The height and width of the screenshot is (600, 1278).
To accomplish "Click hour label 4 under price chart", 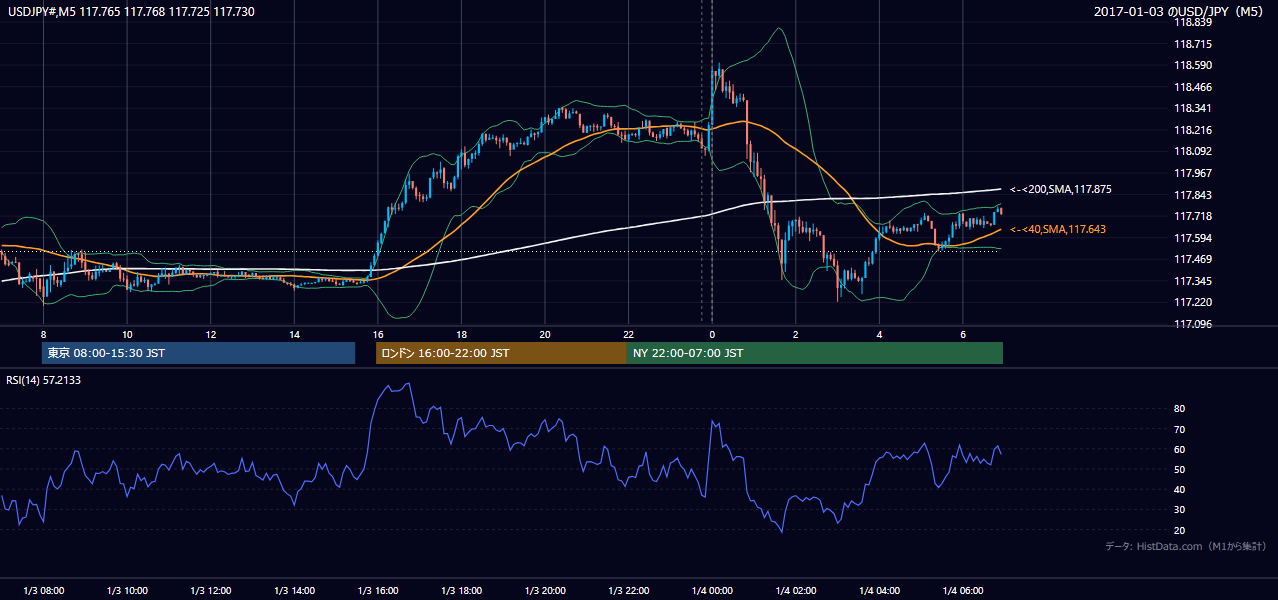I will (879, 334).
